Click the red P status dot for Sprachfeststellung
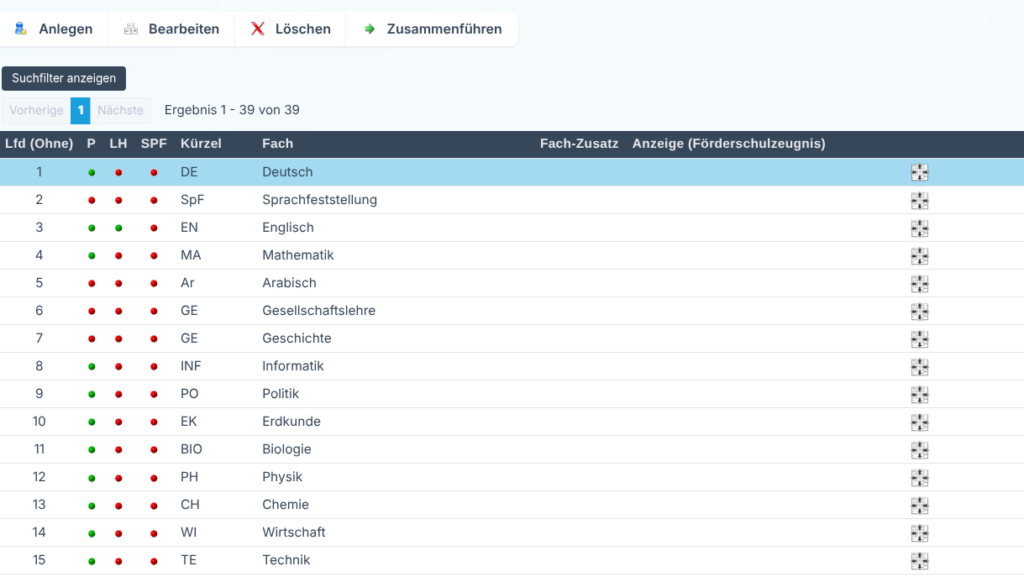Image resolution: width=1024 pixels, height=577 pixels. coord(91,200)
